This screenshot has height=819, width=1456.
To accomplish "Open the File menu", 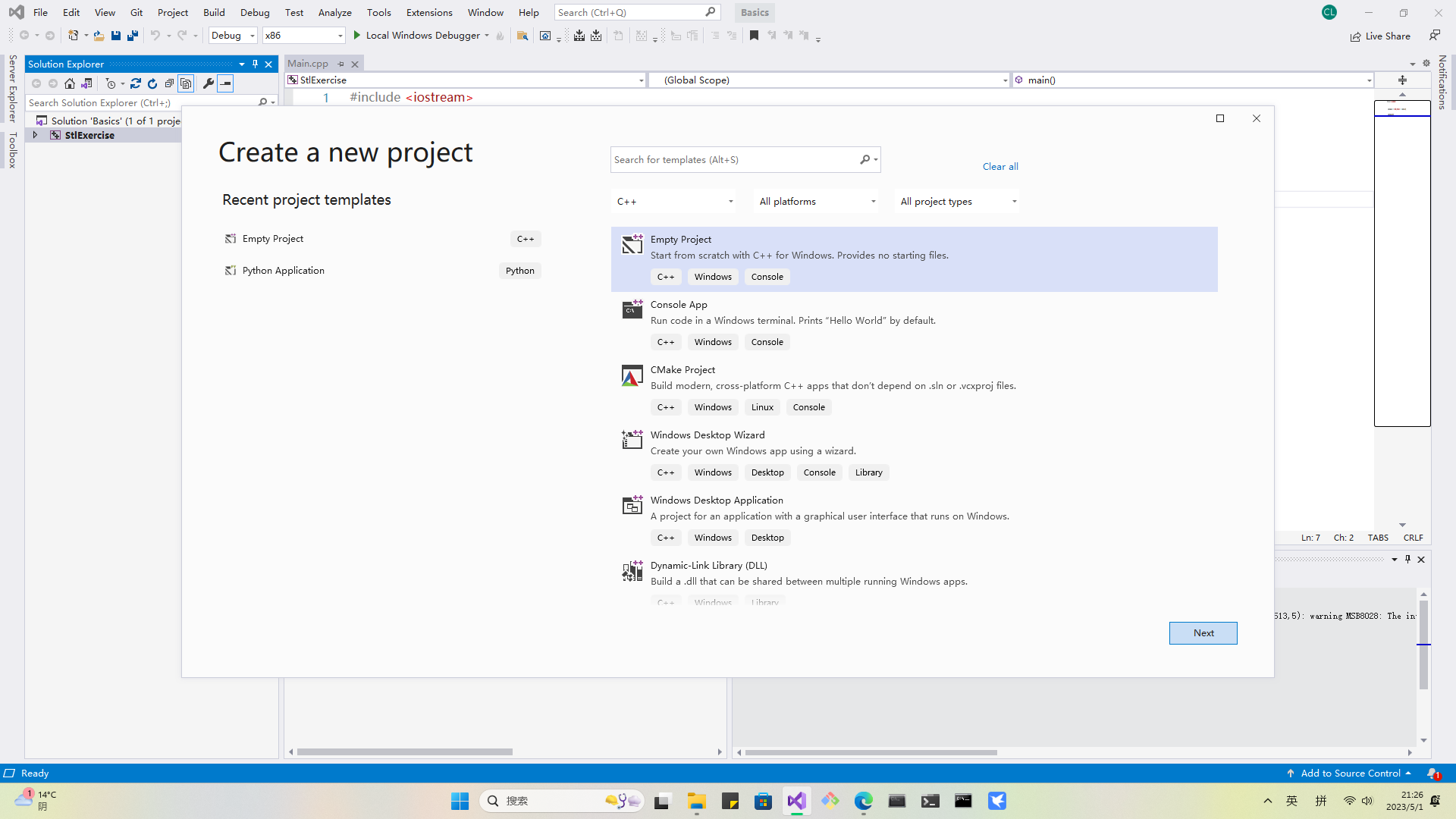I will [x=41, y=13].
